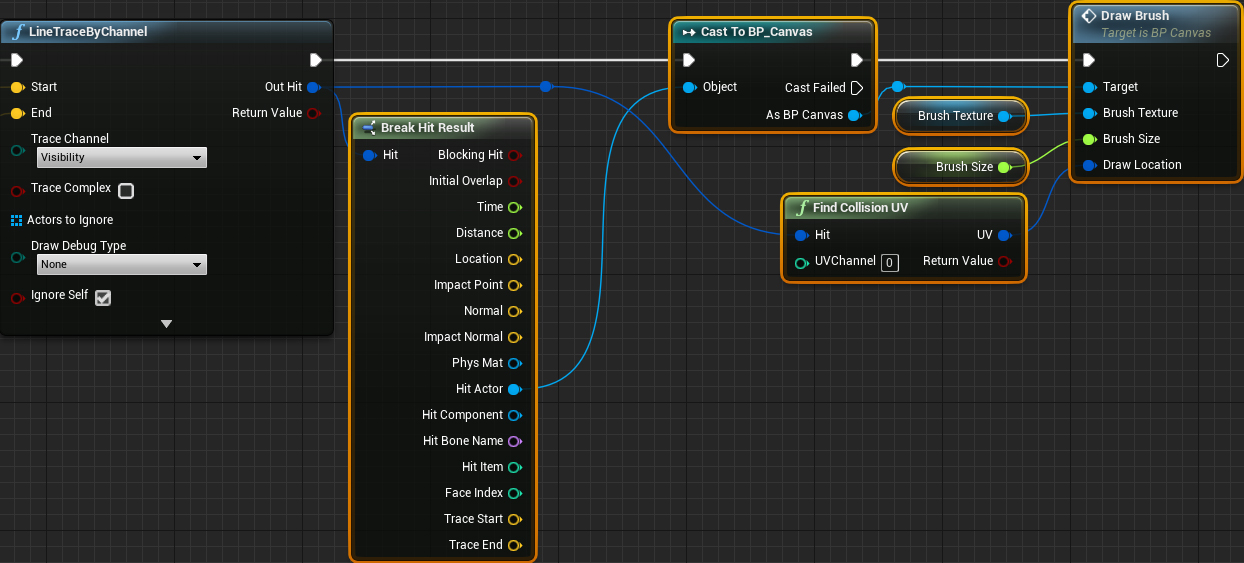Click the Actors to Ignore array pin
This screenshot has height=563, width=1244.
click(x=17, y=220)
